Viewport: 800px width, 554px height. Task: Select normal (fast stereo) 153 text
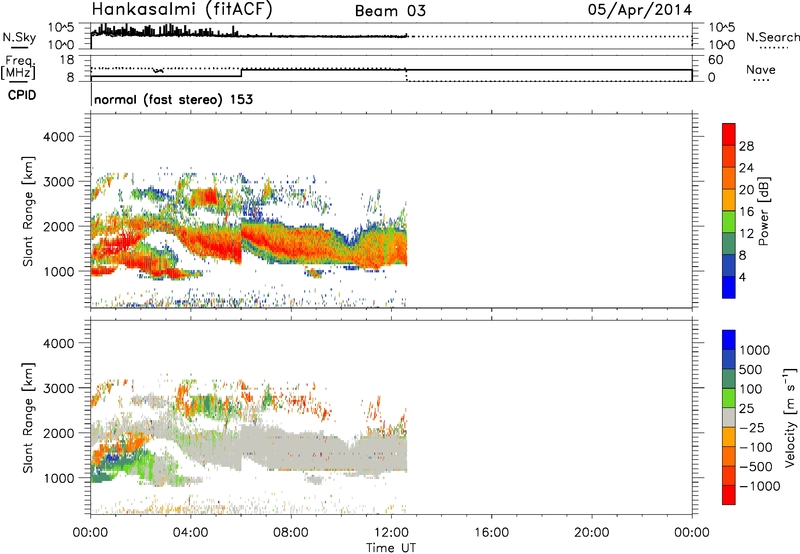(173, 99)
